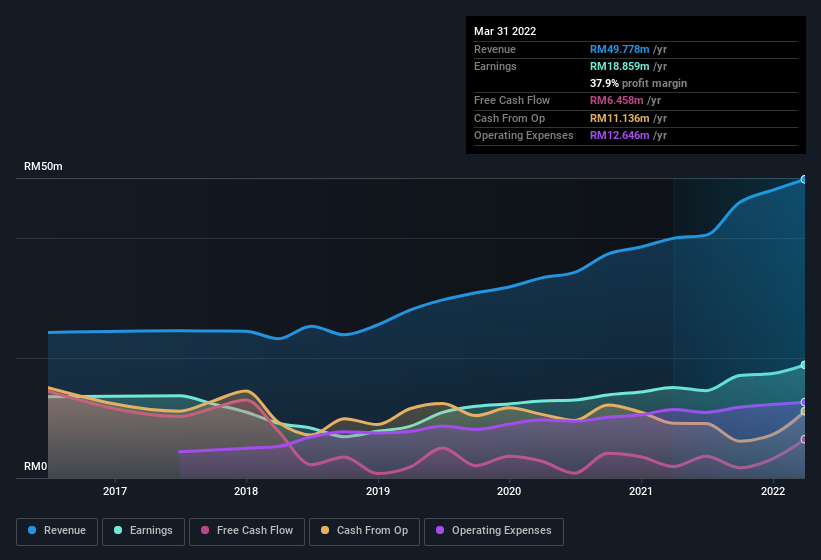Click the Mar 31 2022 tooltip date
821x560 pixels.
click(505, 31)
